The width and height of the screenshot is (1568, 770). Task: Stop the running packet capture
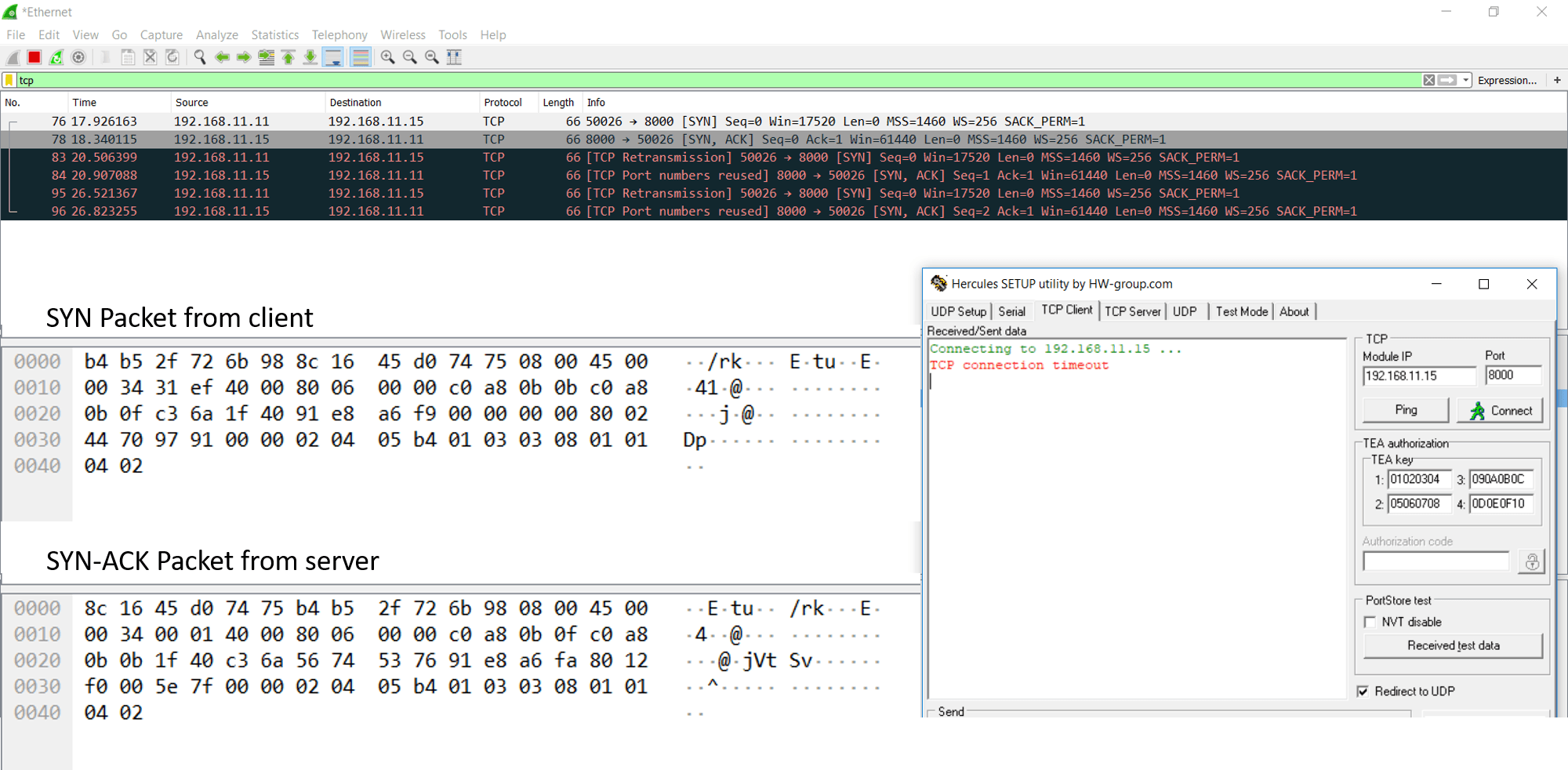point(34,57)
